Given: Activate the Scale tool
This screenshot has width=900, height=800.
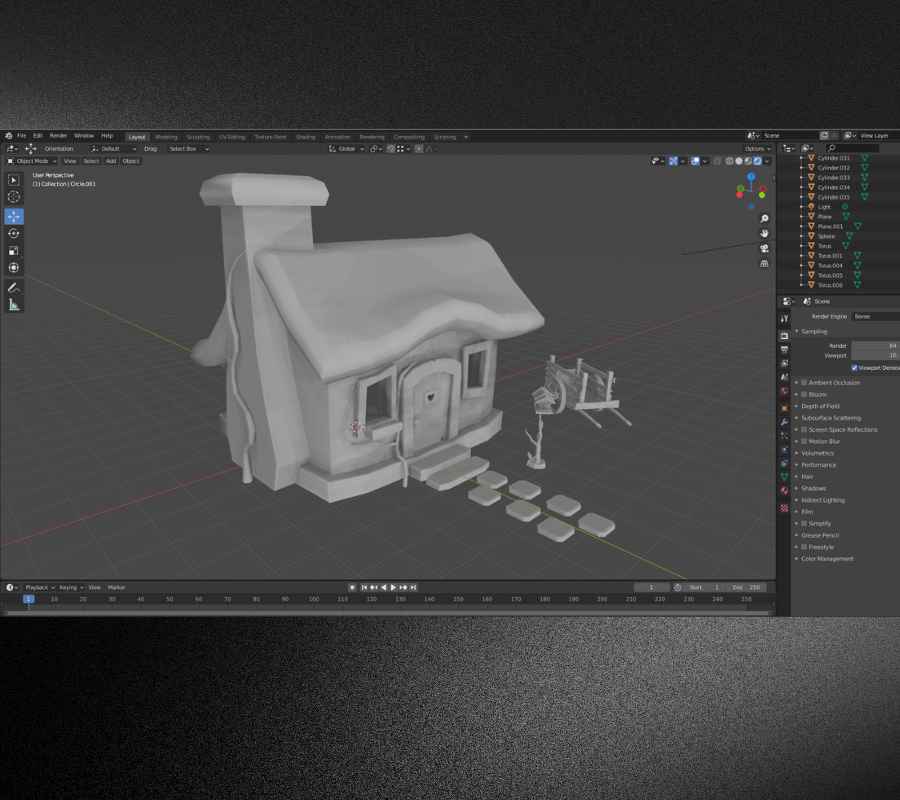Looking at the screenshot, I should 14,251.
